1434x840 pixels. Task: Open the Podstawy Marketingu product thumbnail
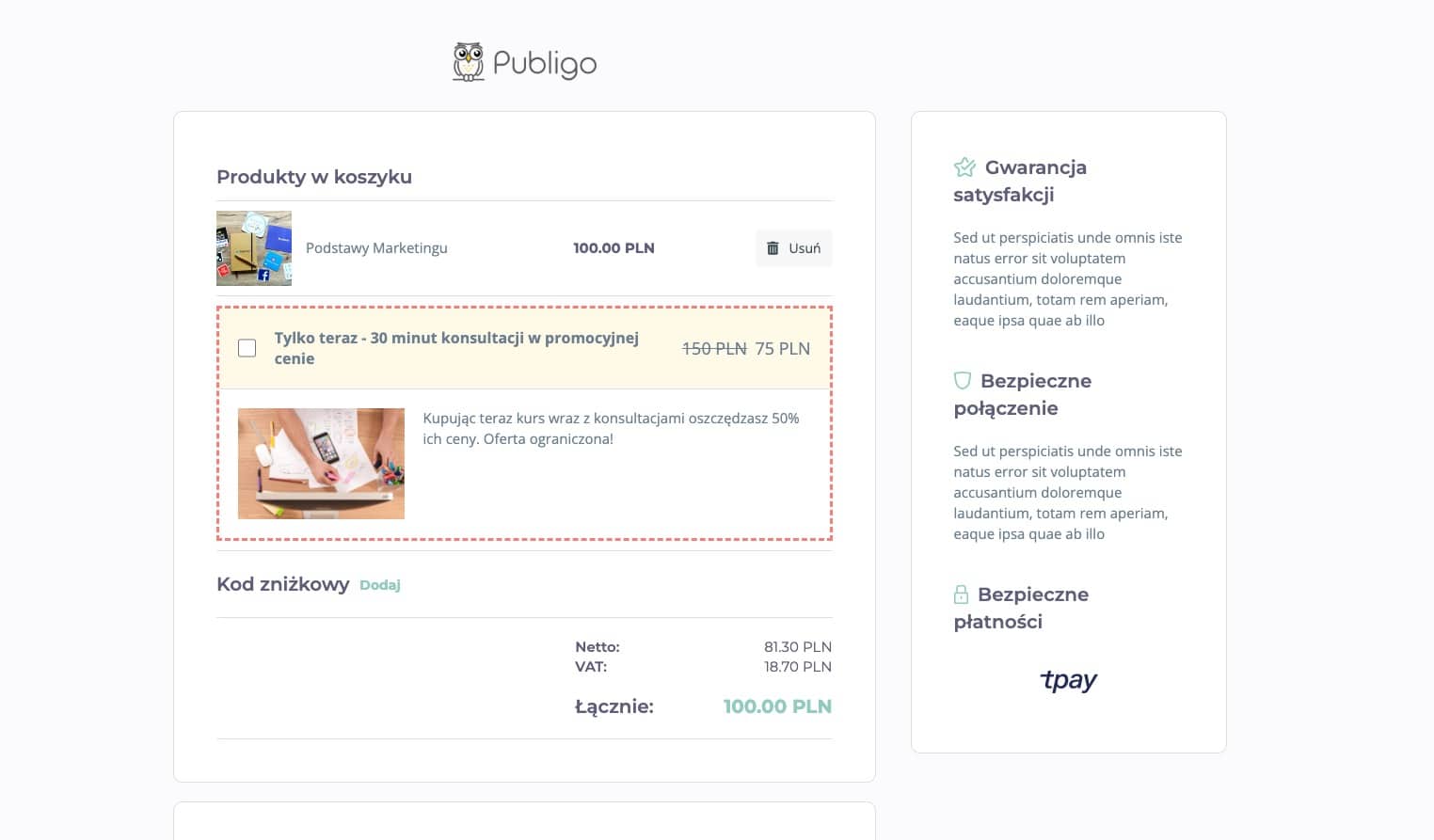254,248
